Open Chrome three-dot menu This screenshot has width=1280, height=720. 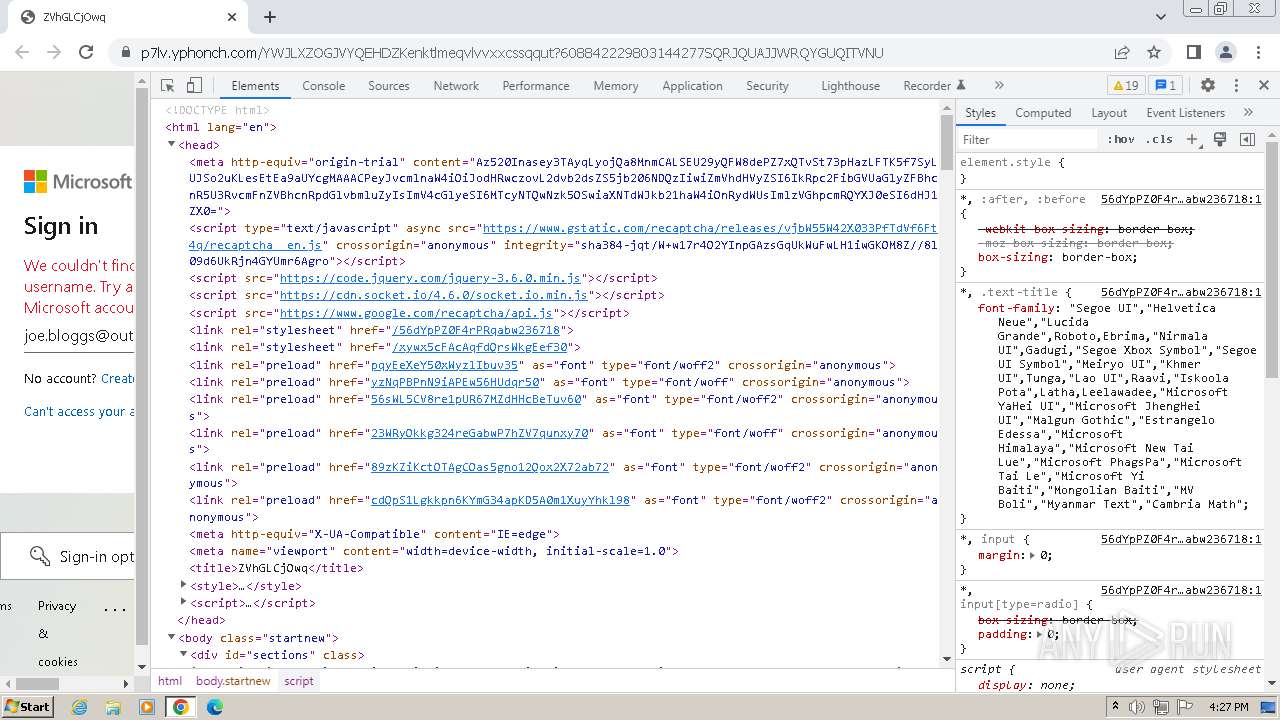pyautogui.click(x=1258, y=52)
